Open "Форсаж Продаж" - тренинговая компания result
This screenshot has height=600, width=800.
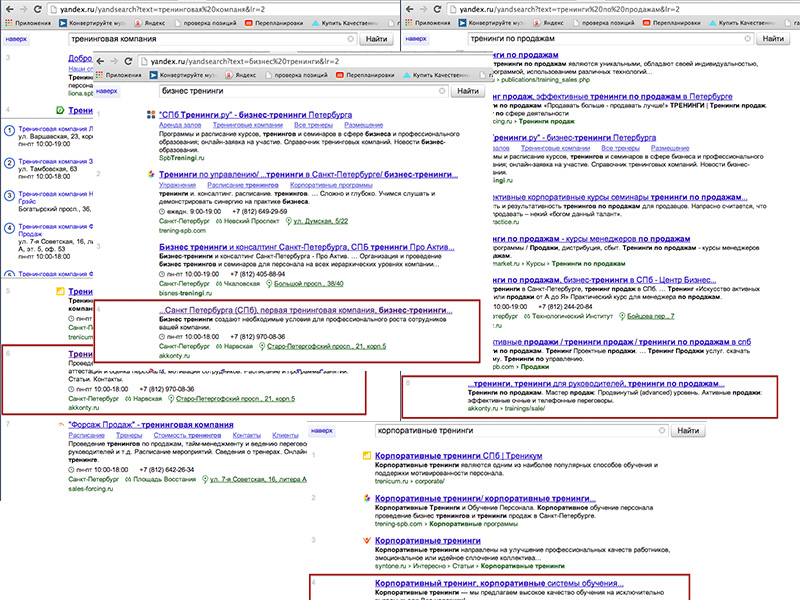pyautogui.click(x=151, y=424)
